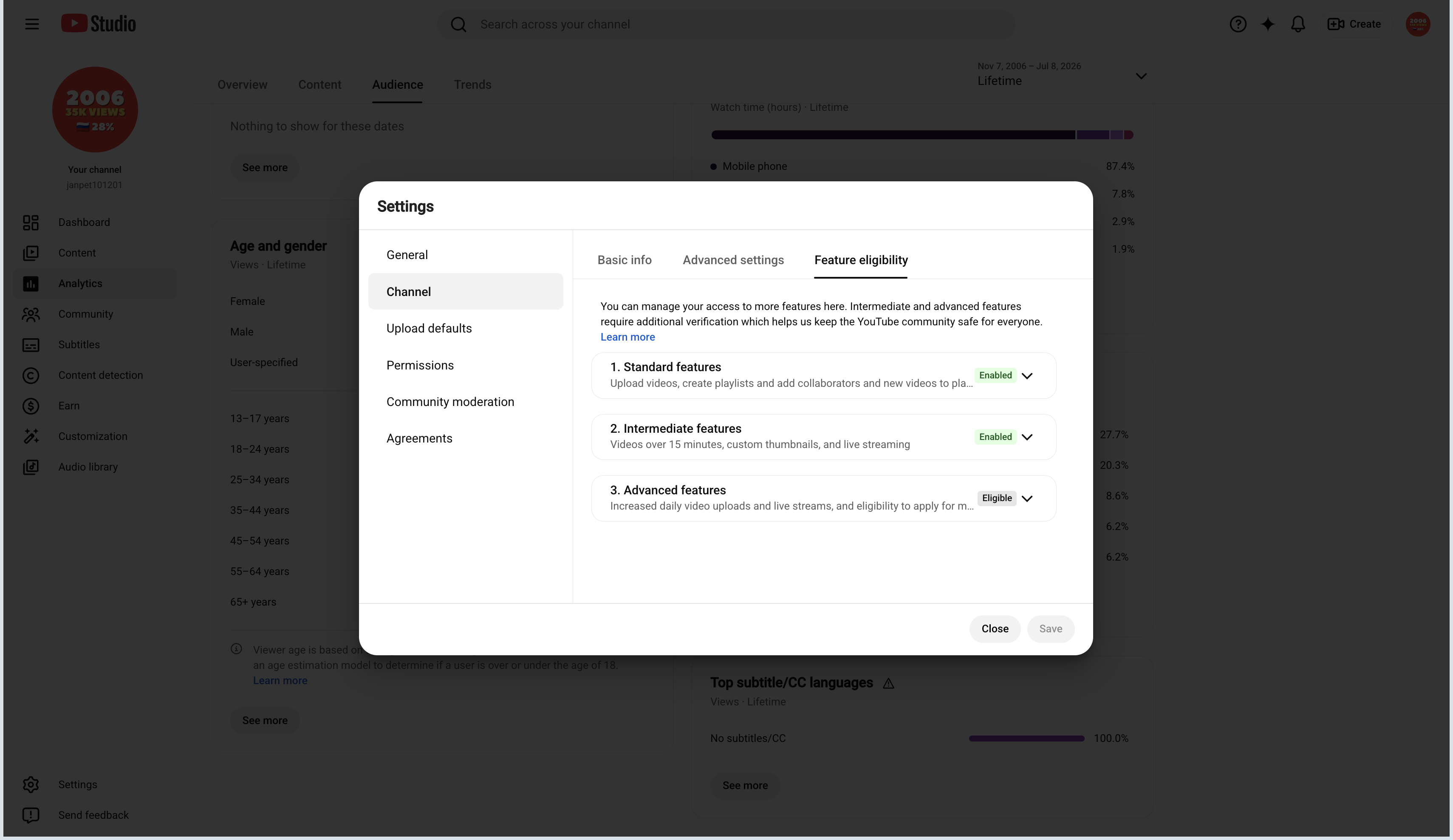Open General in the Settings menu
Viewport: 1453px width, 840px height.
465,255
